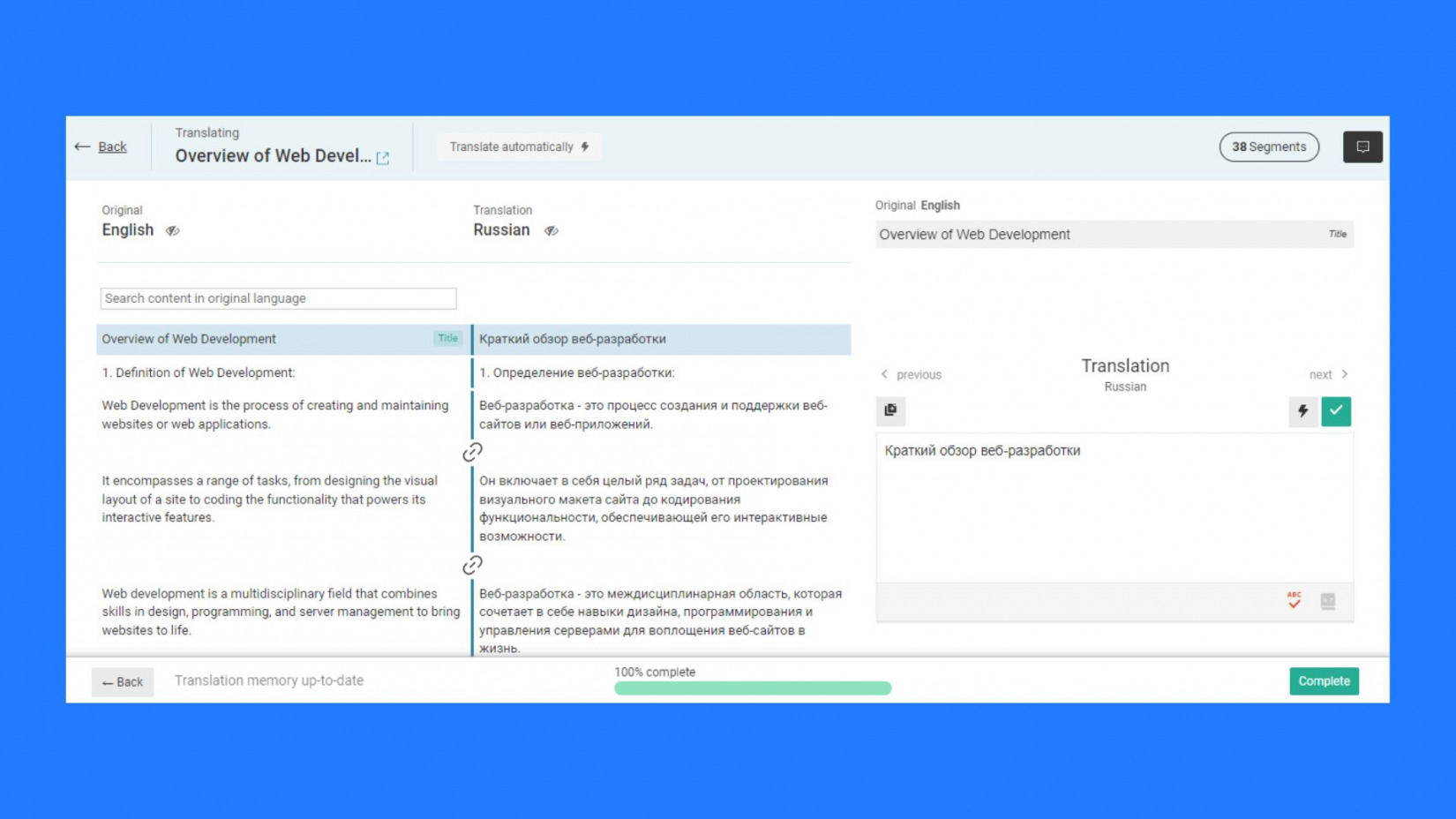The image size is (1456, 819).
Task: Open the 38 Segments badge
Action: (x=1268, y=147)
